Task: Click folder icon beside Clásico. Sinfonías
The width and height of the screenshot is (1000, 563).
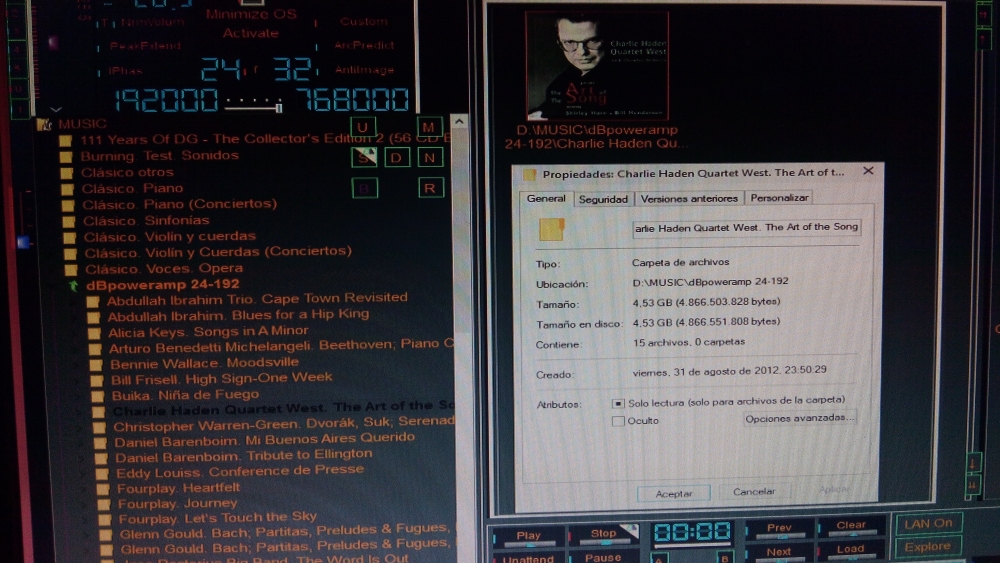Action: 68,221
